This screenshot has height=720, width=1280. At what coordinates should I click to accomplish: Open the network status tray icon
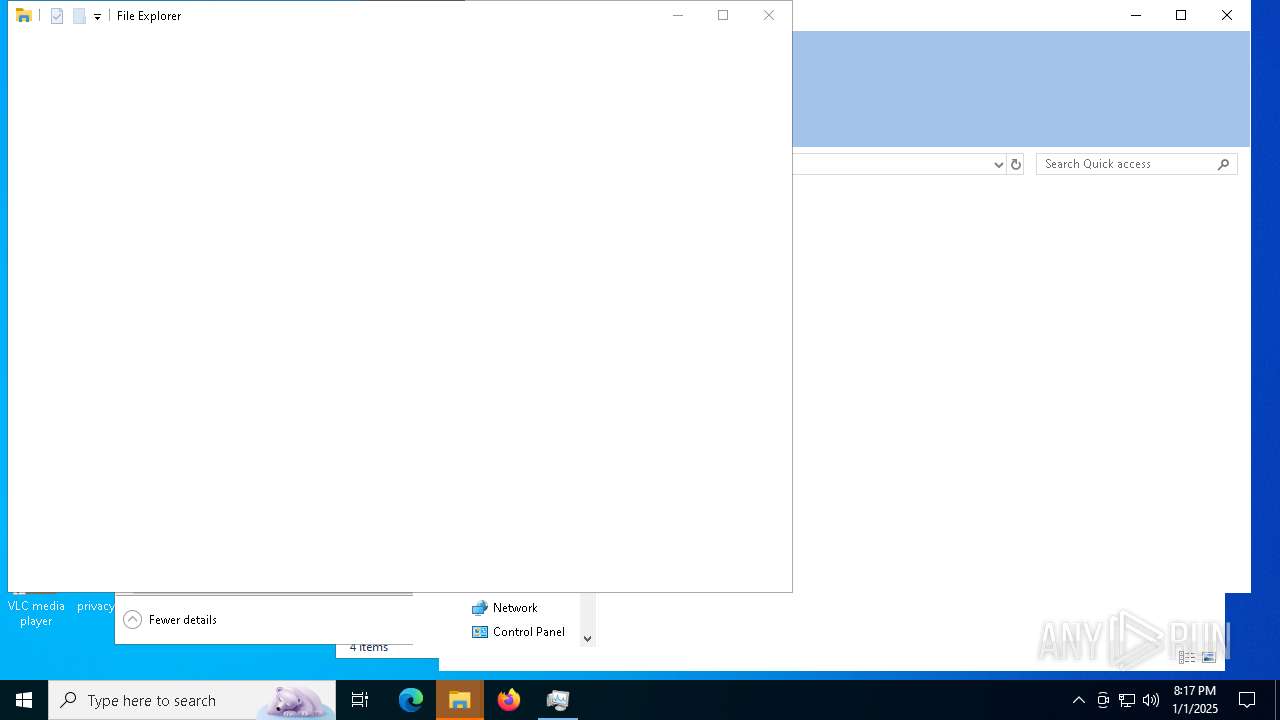click(x=1127, y=700)
